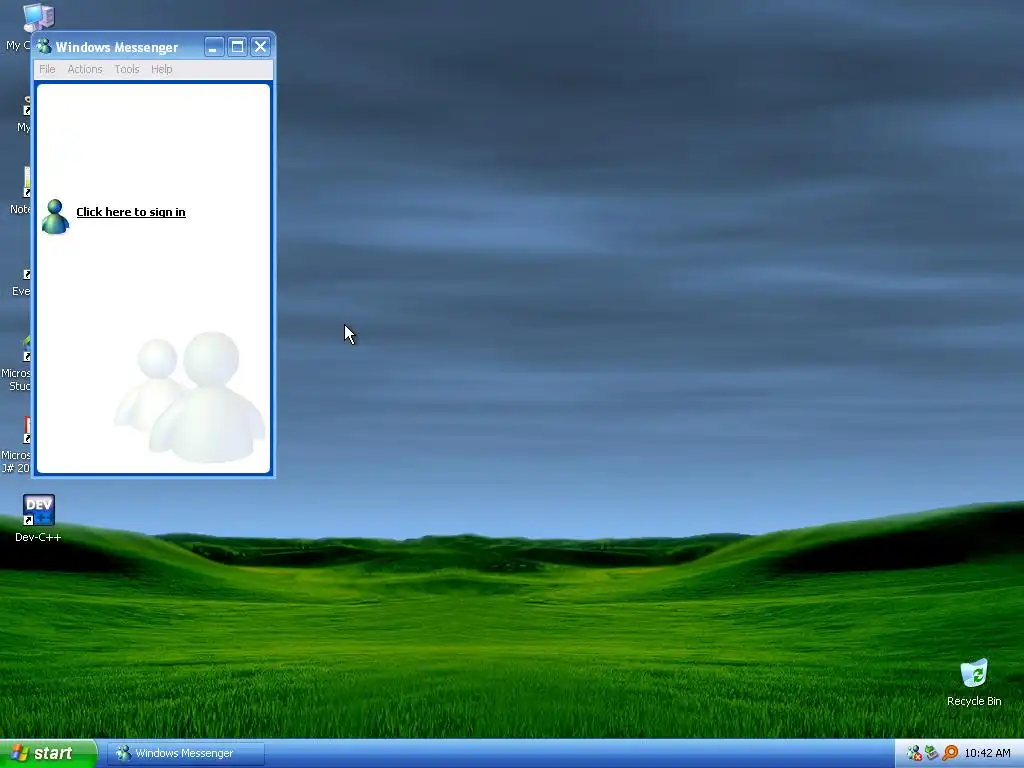Open the Actions menu
Screen dimensions: 1024x768
point(85,69)
